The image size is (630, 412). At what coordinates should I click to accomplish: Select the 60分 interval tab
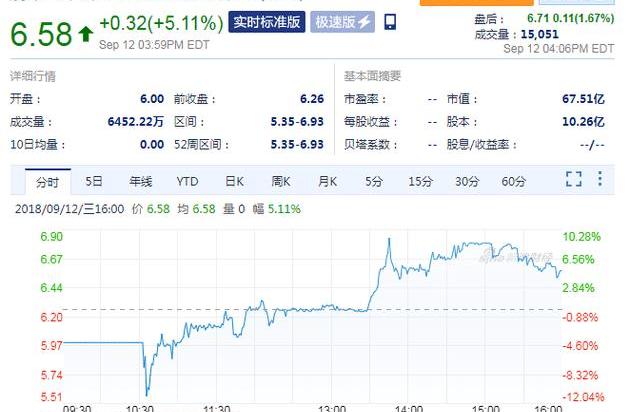[513, 181]
